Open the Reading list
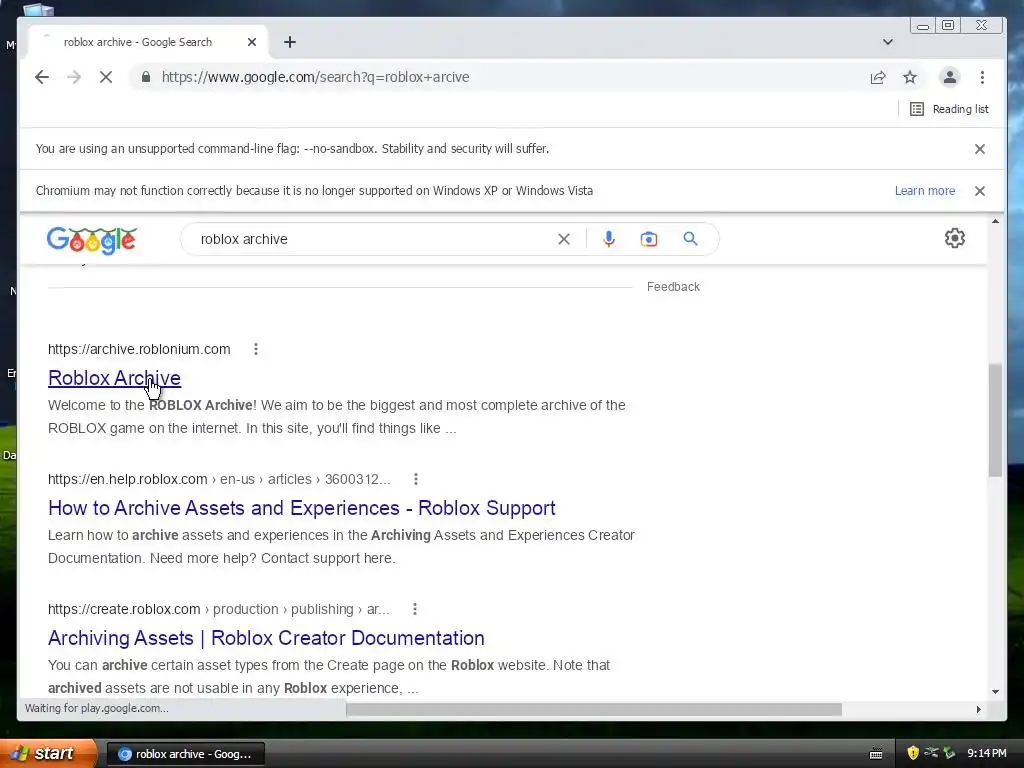 [x=949, y=109]
